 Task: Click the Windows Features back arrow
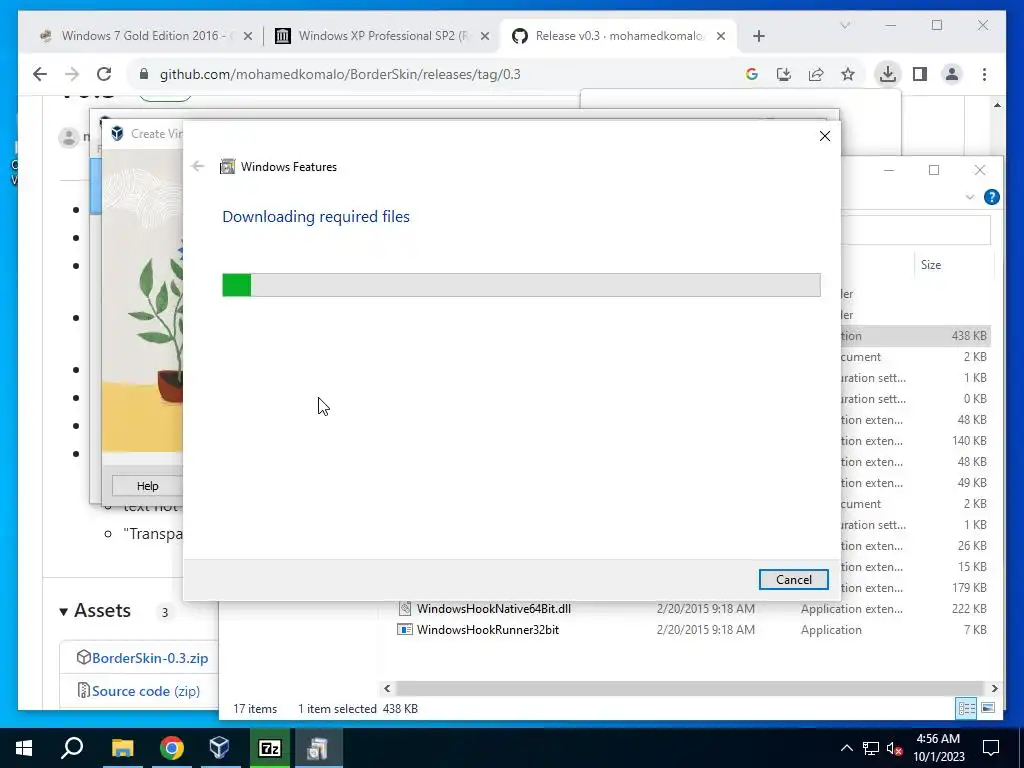click(x=198, y=167)
